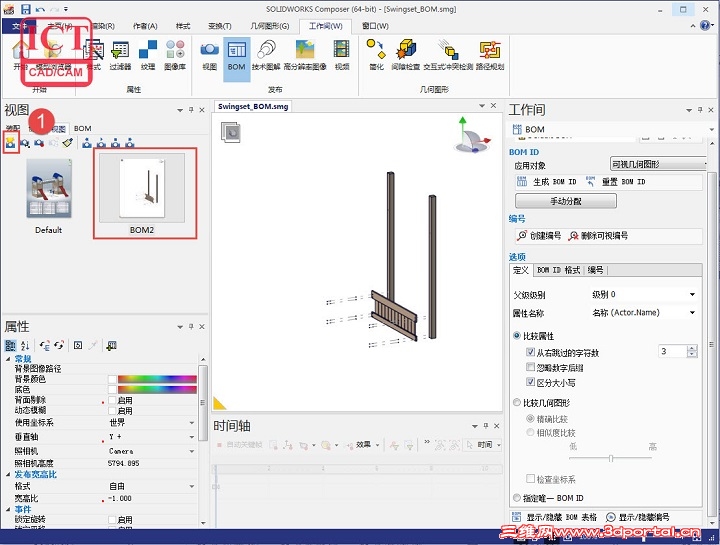Click the save icon in title bar
This screenshot has height=545, width=720.
tap(26, 9)
